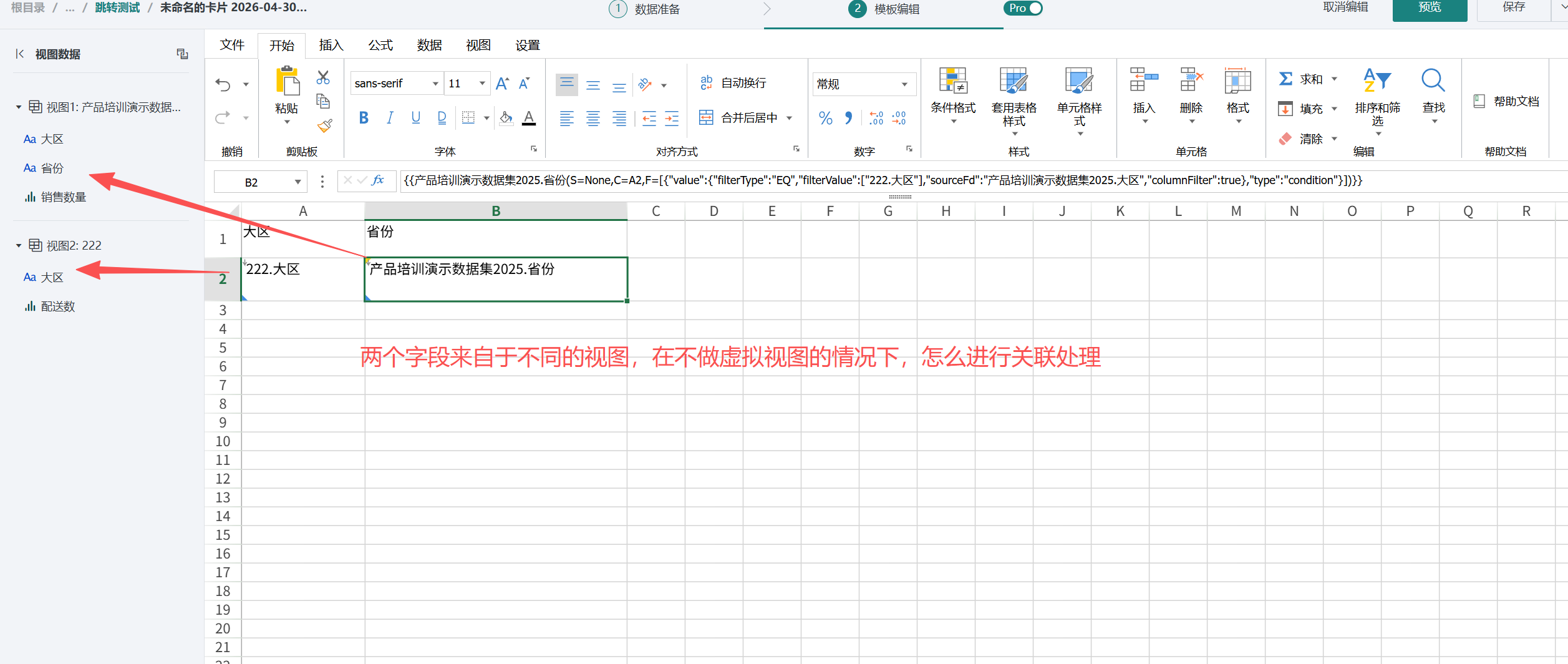The width and height of the screenshot is (1568, 664).
Task: Align text left horizontally
Action: 567,118
